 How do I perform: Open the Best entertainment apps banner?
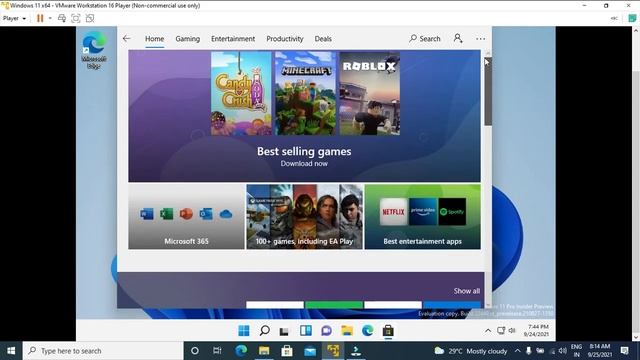[422, 217]
